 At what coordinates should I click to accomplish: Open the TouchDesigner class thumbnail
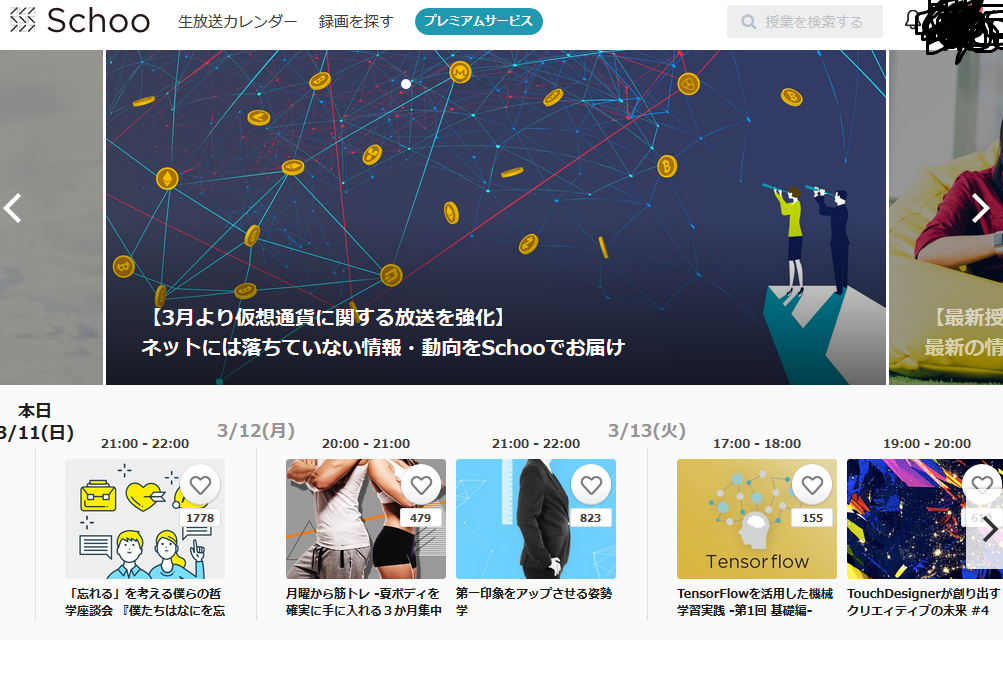click(925, 519)
